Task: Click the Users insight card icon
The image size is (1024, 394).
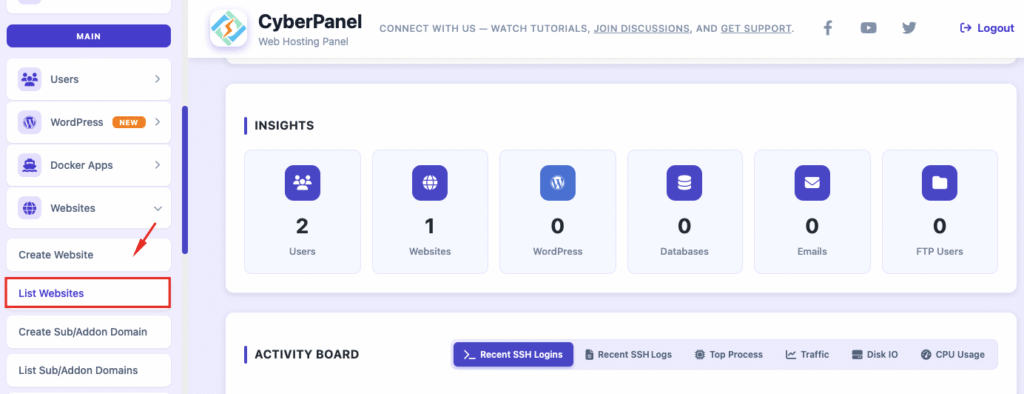Action: (x=302, y=182)
